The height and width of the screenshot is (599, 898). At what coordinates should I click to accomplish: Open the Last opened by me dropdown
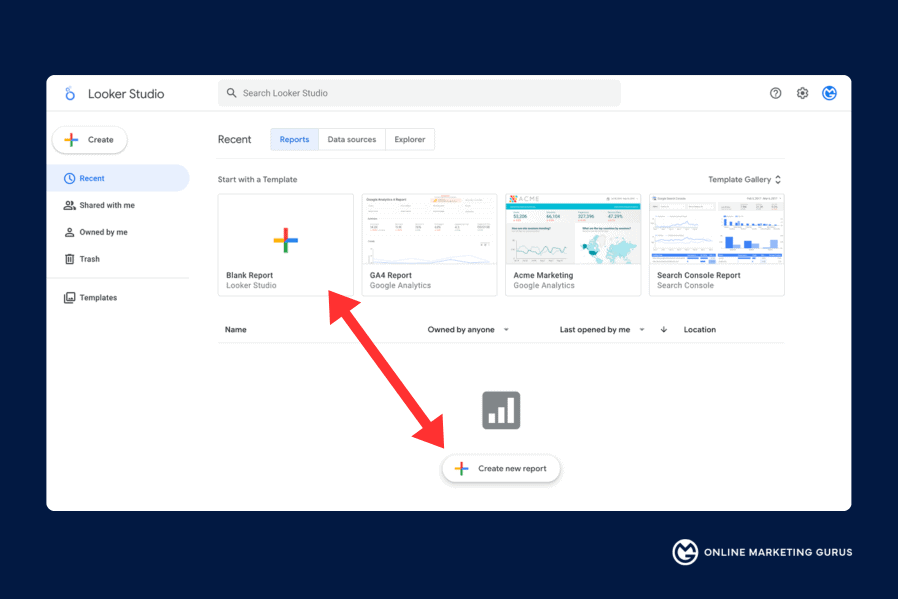(x=602, y=329)
